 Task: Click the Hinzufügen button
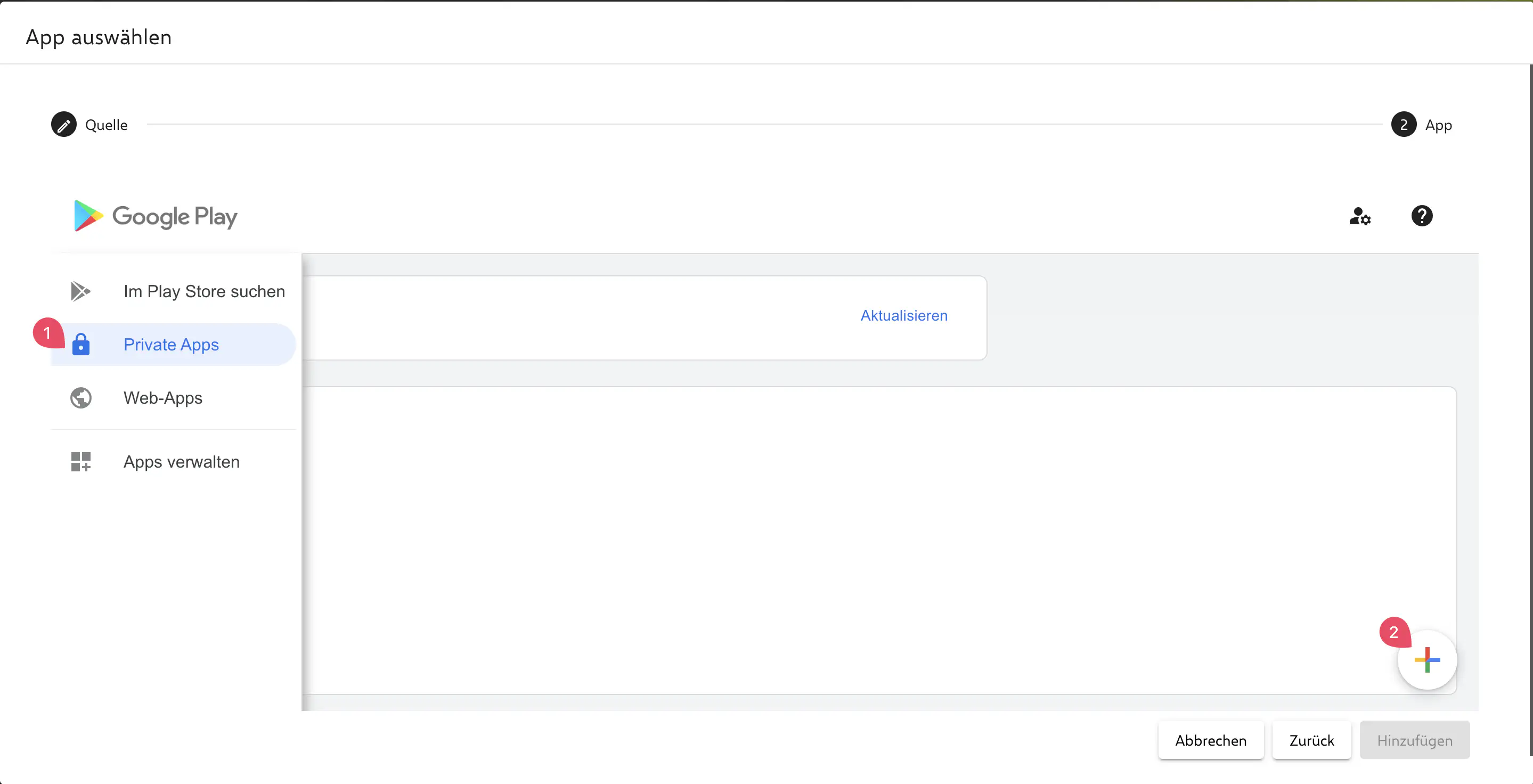pos(1415,740)
